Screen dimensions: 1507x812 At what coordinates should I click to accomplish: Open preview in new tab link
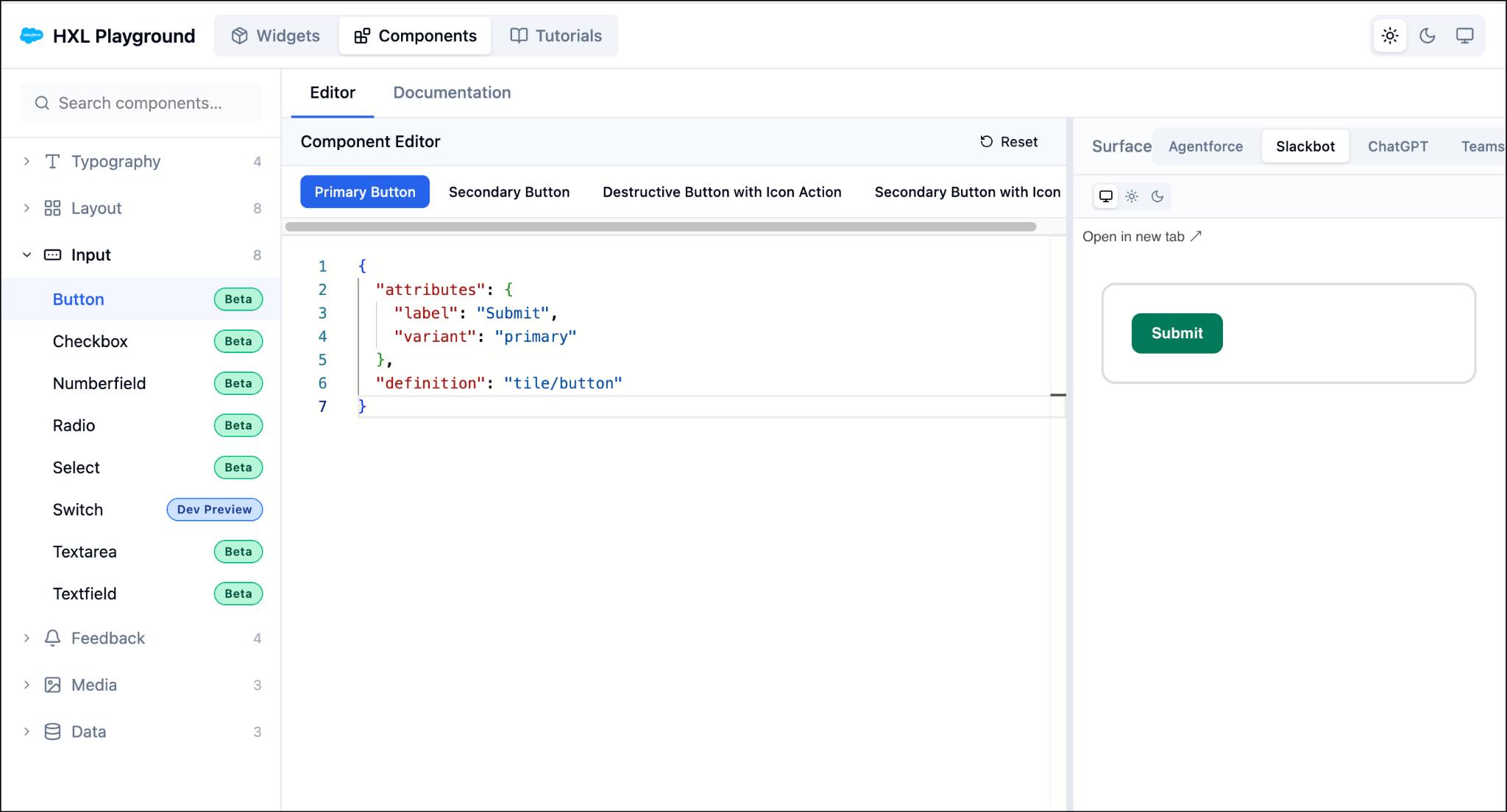(1141, 236)
